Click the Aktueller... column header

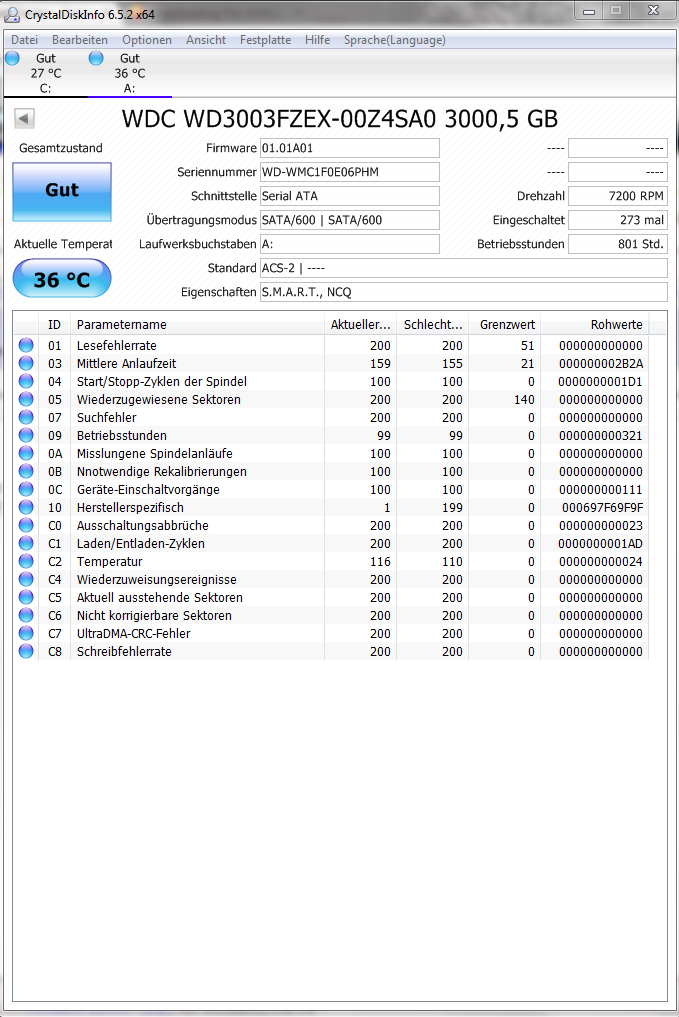click(x=361, y=324)
